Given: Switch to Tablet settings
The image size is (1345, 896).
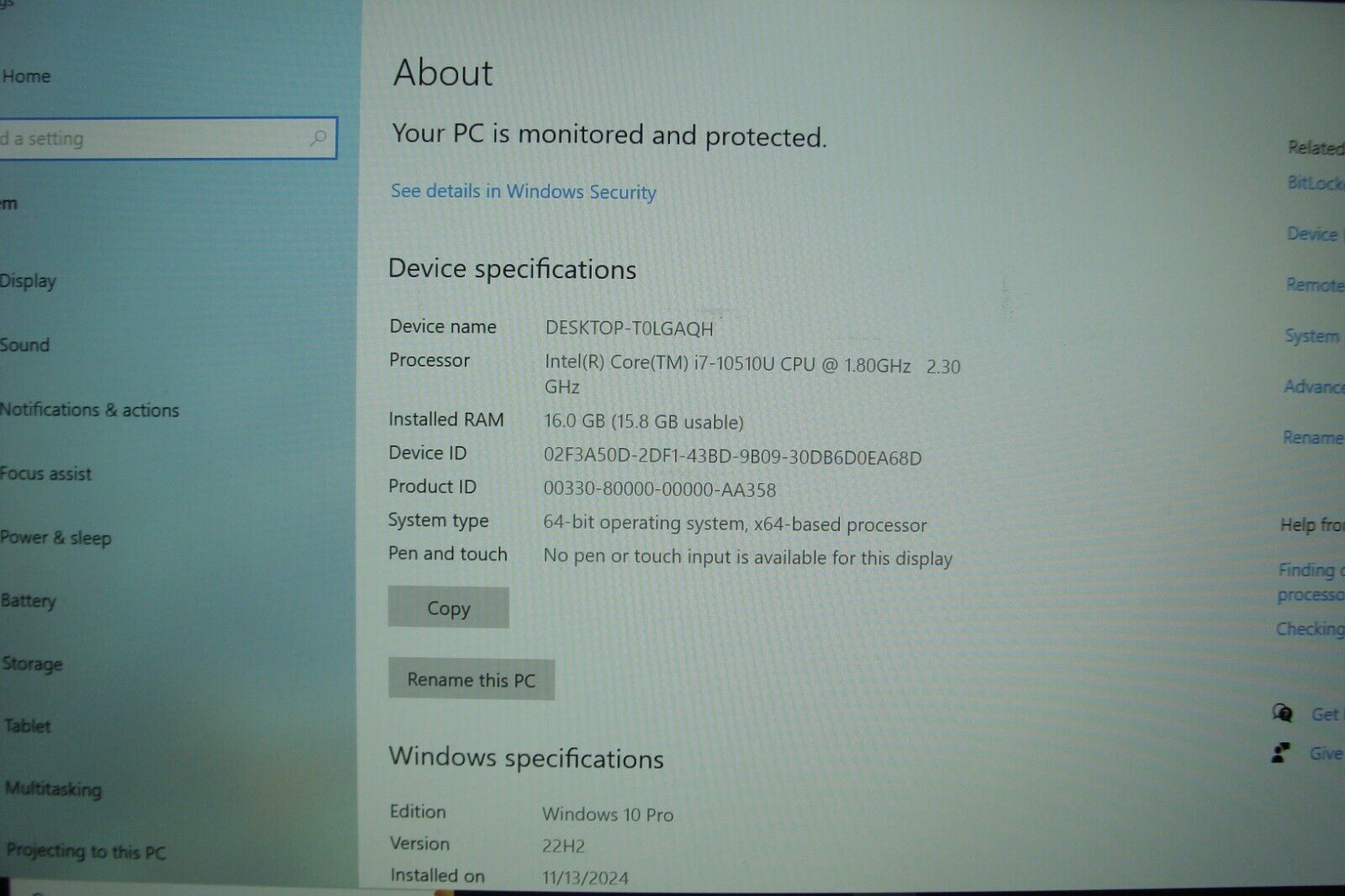Looking at the screenshot, I should (x=28, y=726).
